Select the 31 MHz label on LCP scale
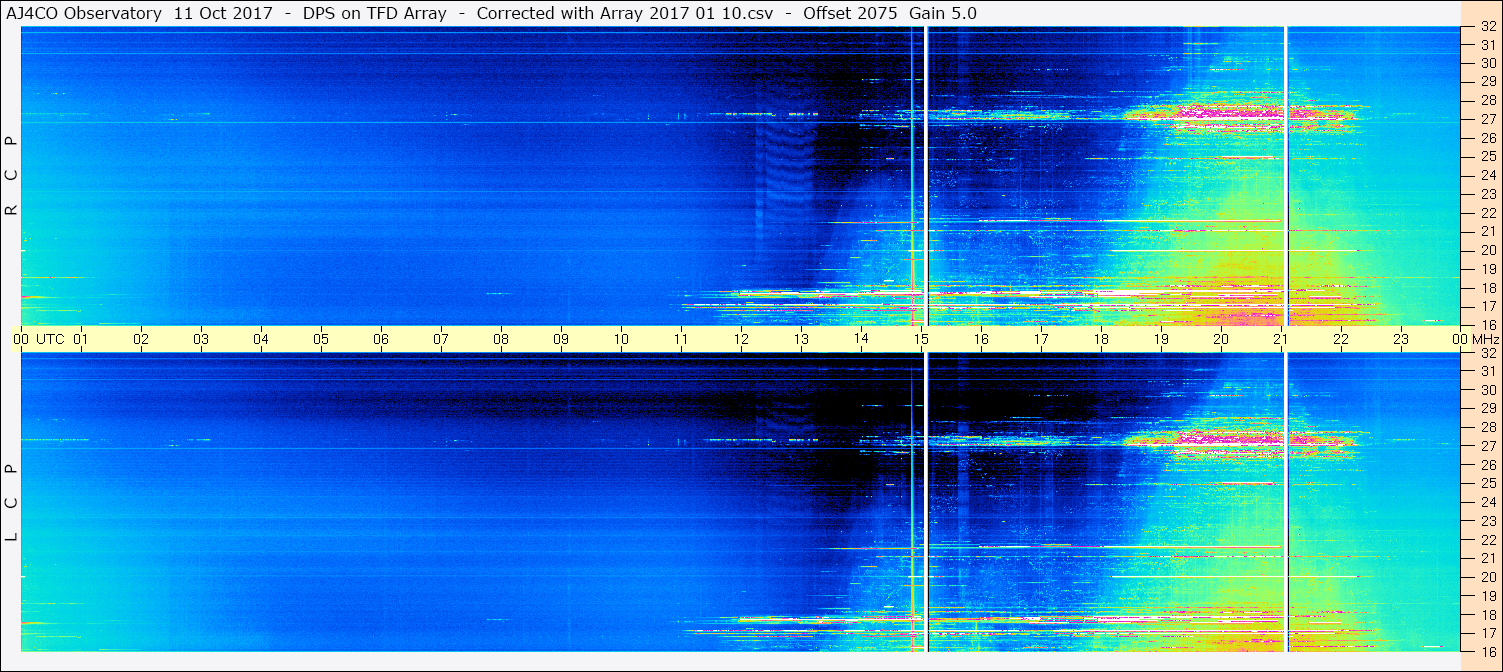Screen dimensions: 1503x672 point(1488,371)
